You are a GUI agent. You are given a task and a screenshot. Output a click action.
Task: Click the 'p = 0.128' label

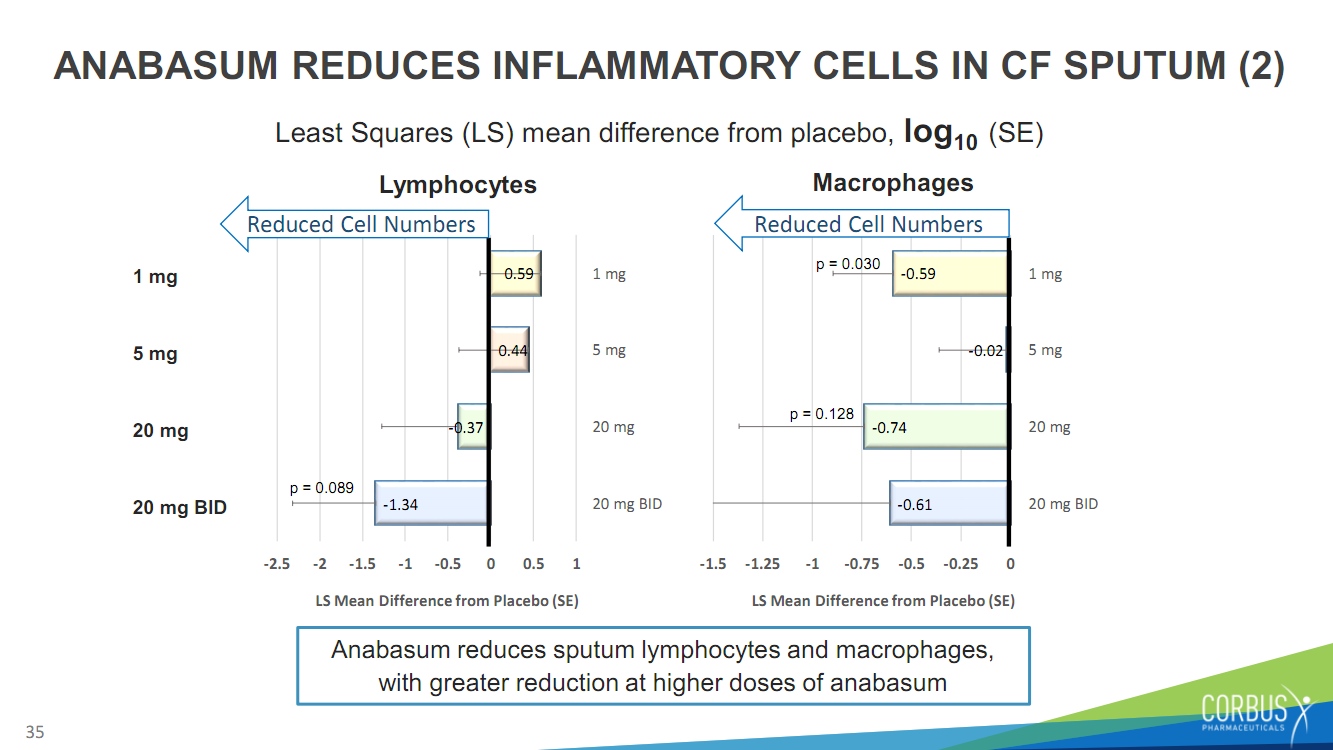tap(822, 412)
